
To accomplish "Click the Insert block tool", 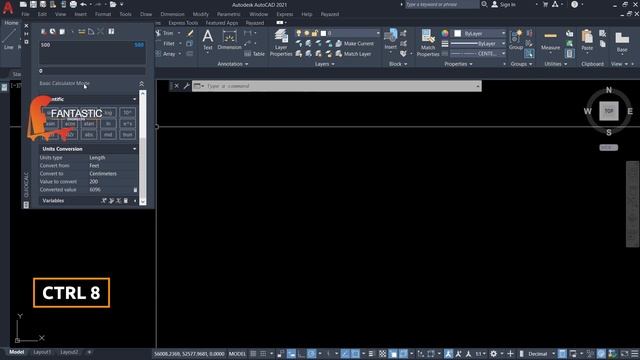I will (x=391, y=40).
